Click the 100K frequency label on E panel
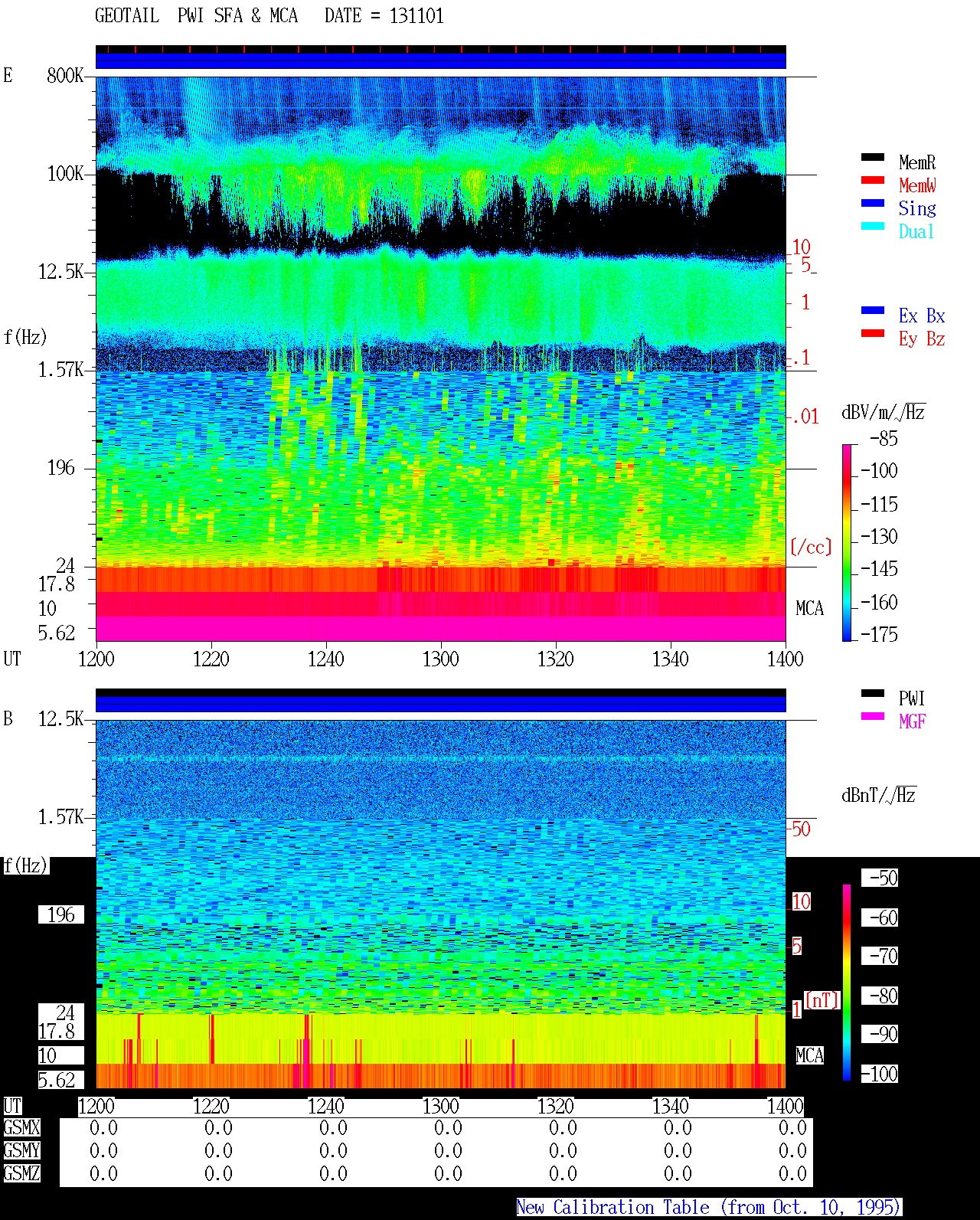980x1220 pixels. [65, 174]
